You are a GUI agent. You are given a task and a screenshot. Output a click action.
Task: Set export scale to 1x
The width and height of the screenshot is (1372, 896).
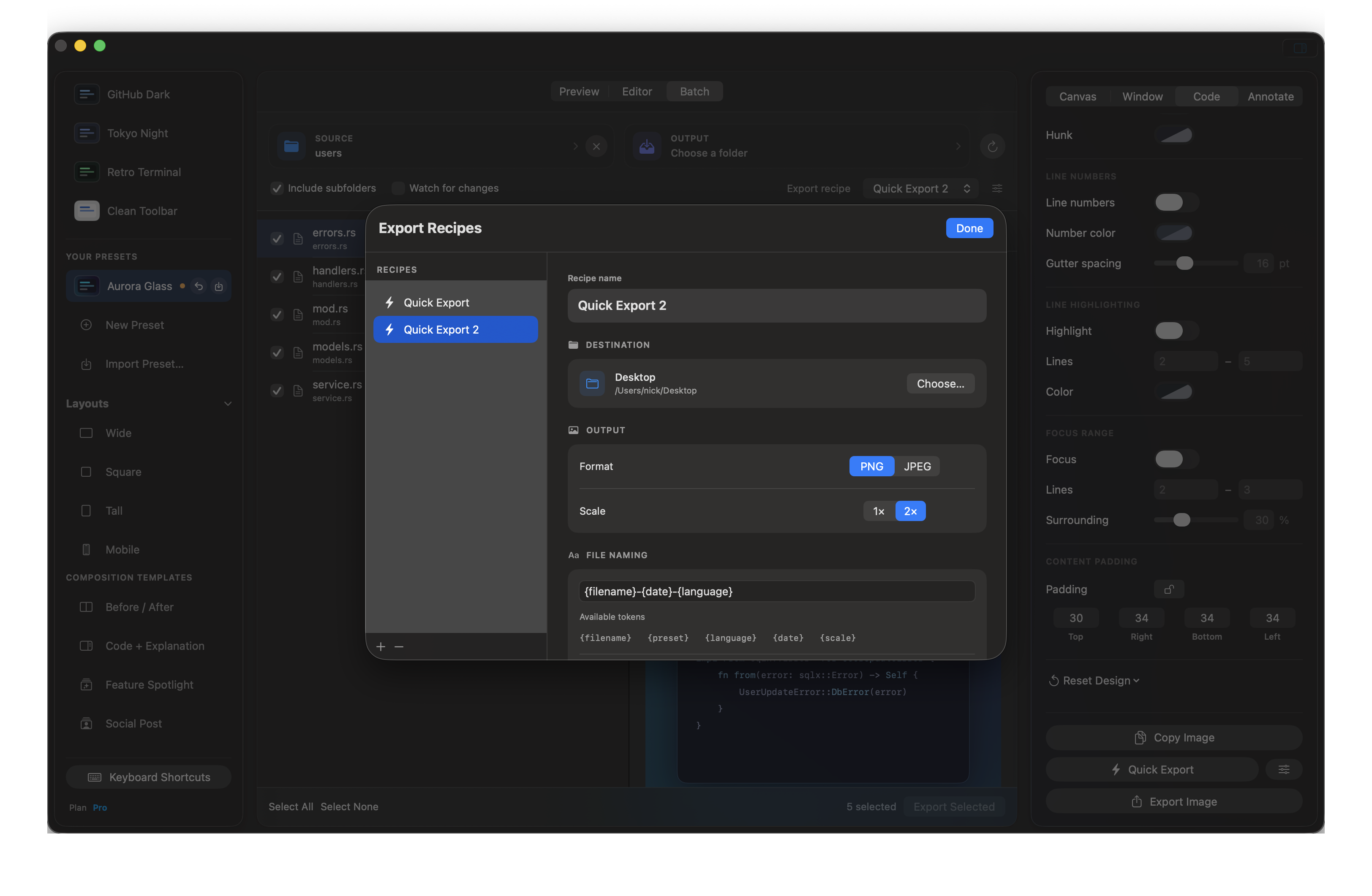click(879, 511)
